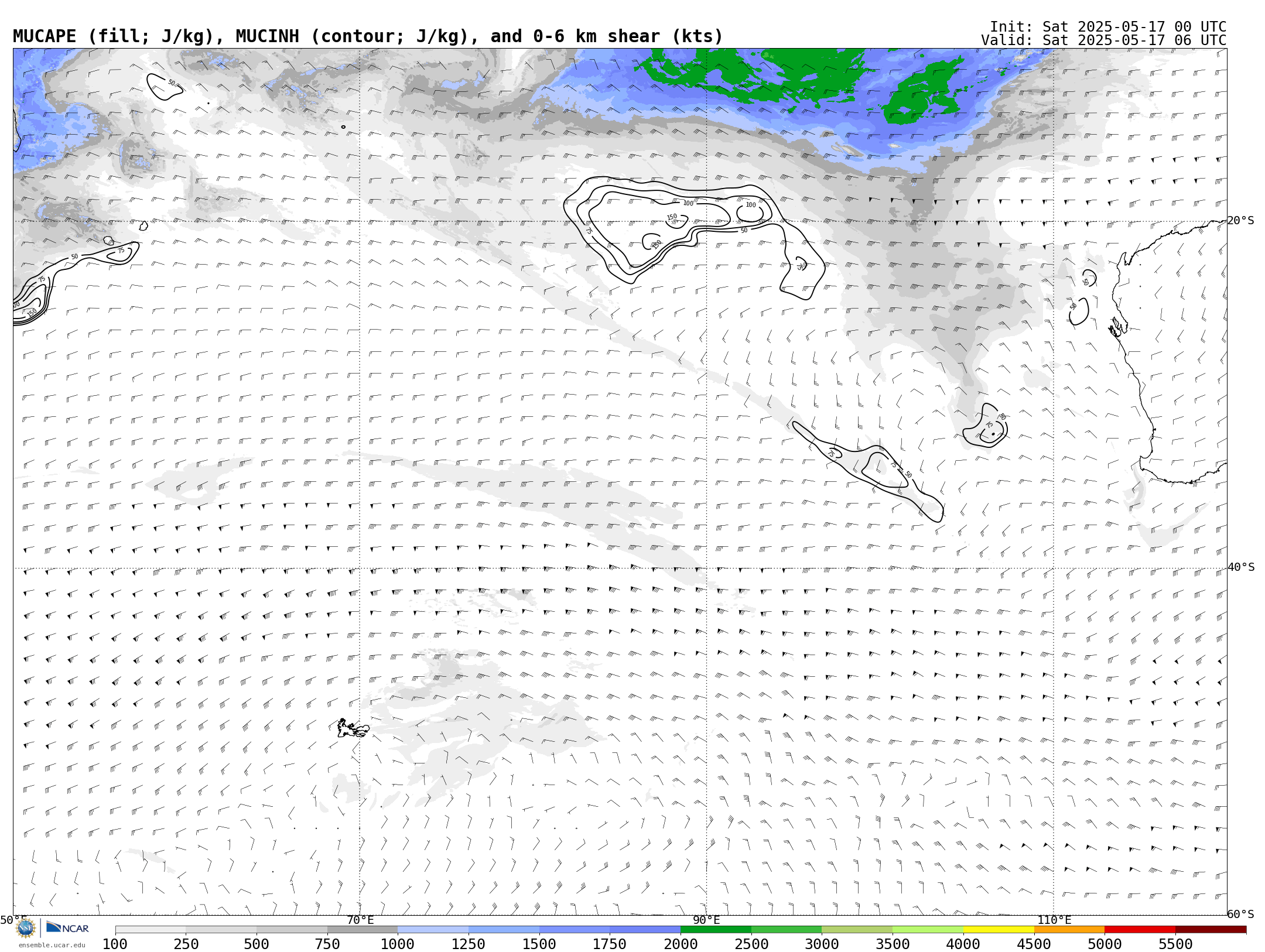
Task: Pick the yellow 4000–4500 colorbar swatch
Action: [x=999, y=930]
